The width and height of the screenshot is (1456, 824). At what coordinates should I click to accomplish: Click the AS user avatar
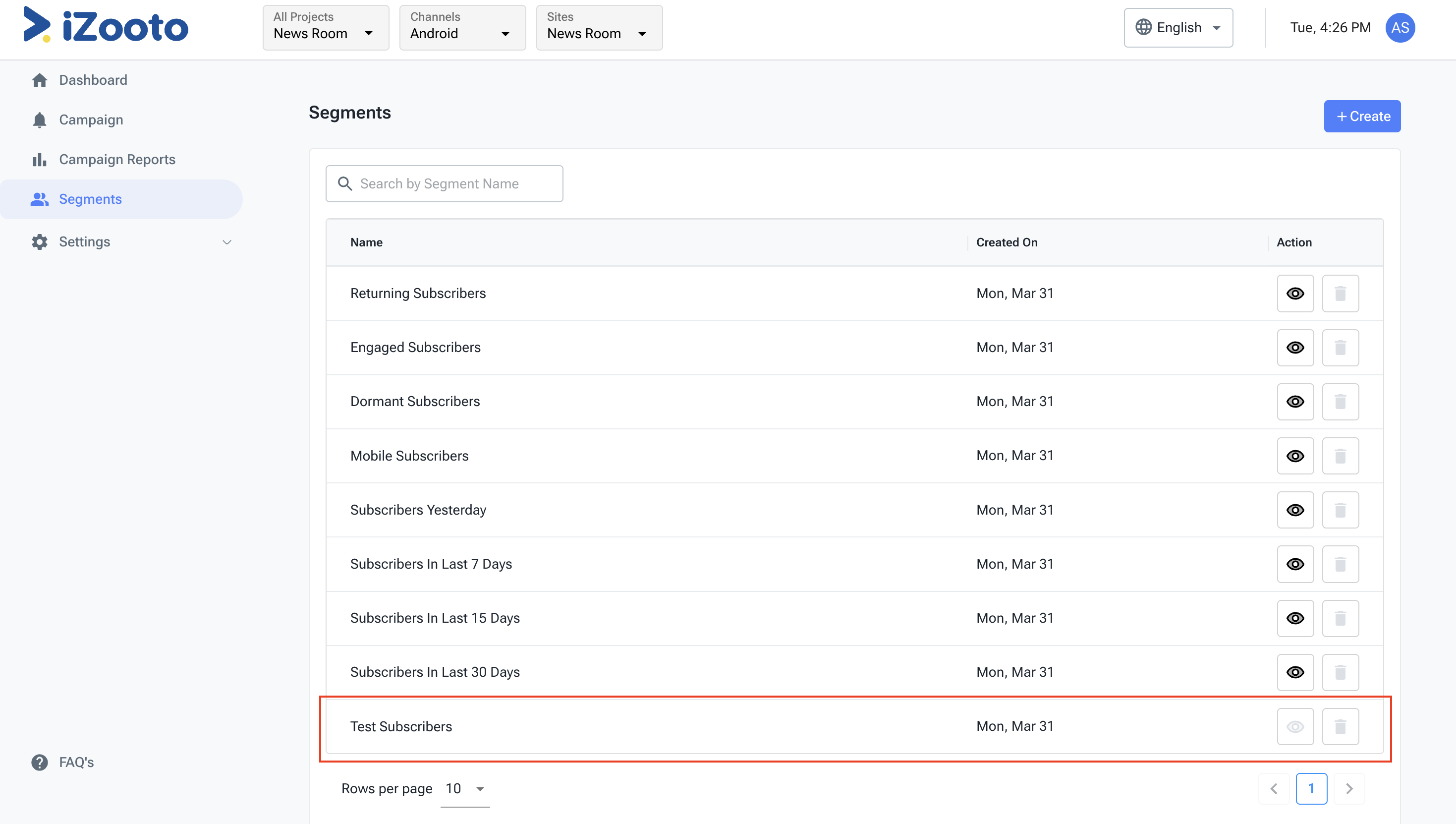point(1400,28)
